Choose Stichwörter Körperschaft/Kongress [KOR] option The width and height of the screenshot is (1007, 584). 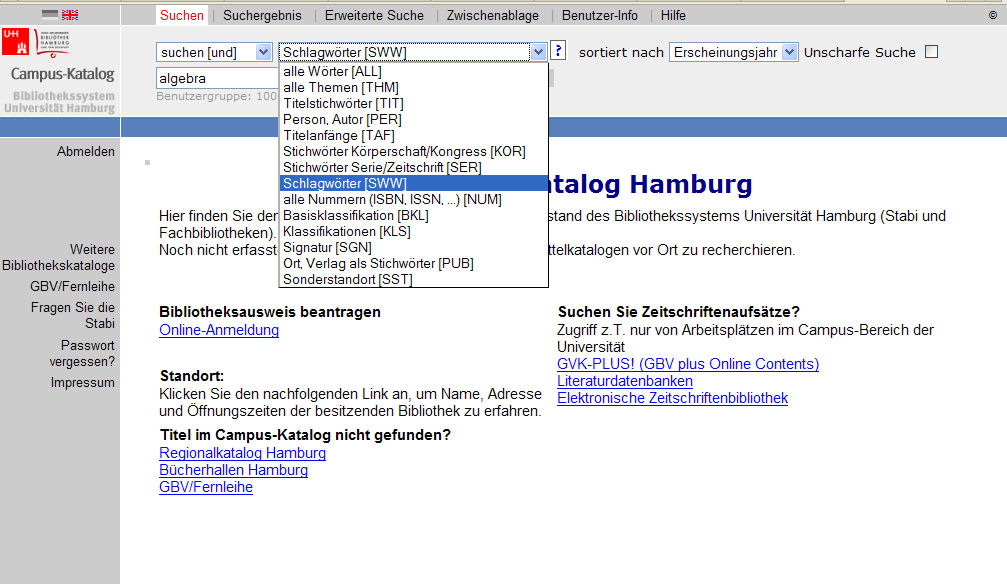tap(414, 152)
